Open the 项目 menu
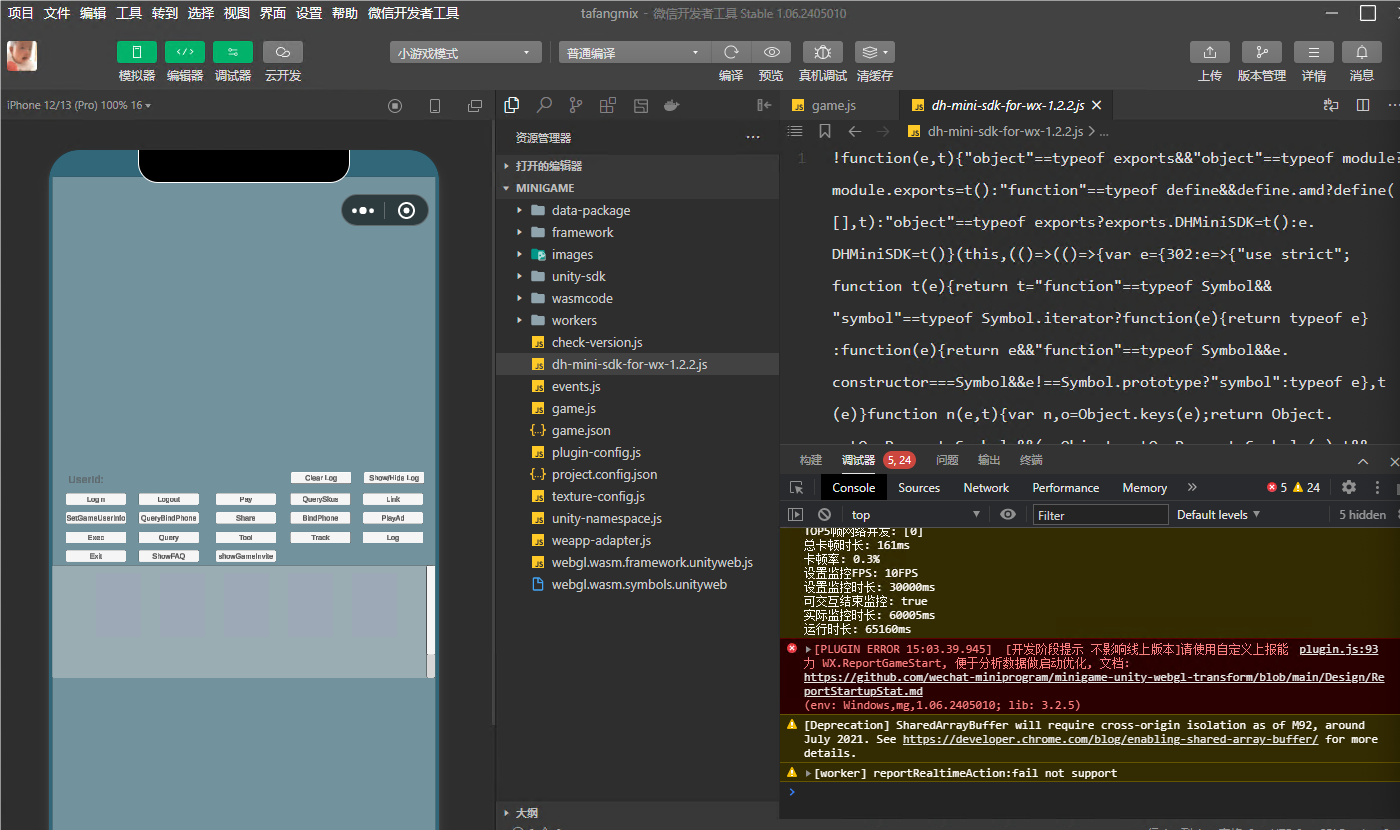The height and width of the screenshot is (830, 1400). coord(21,13)
